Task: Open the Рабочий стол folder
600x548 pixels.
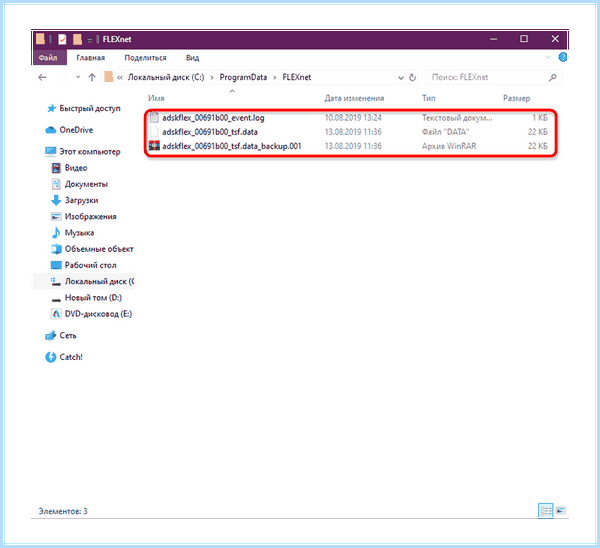Action: pos(90,265)
